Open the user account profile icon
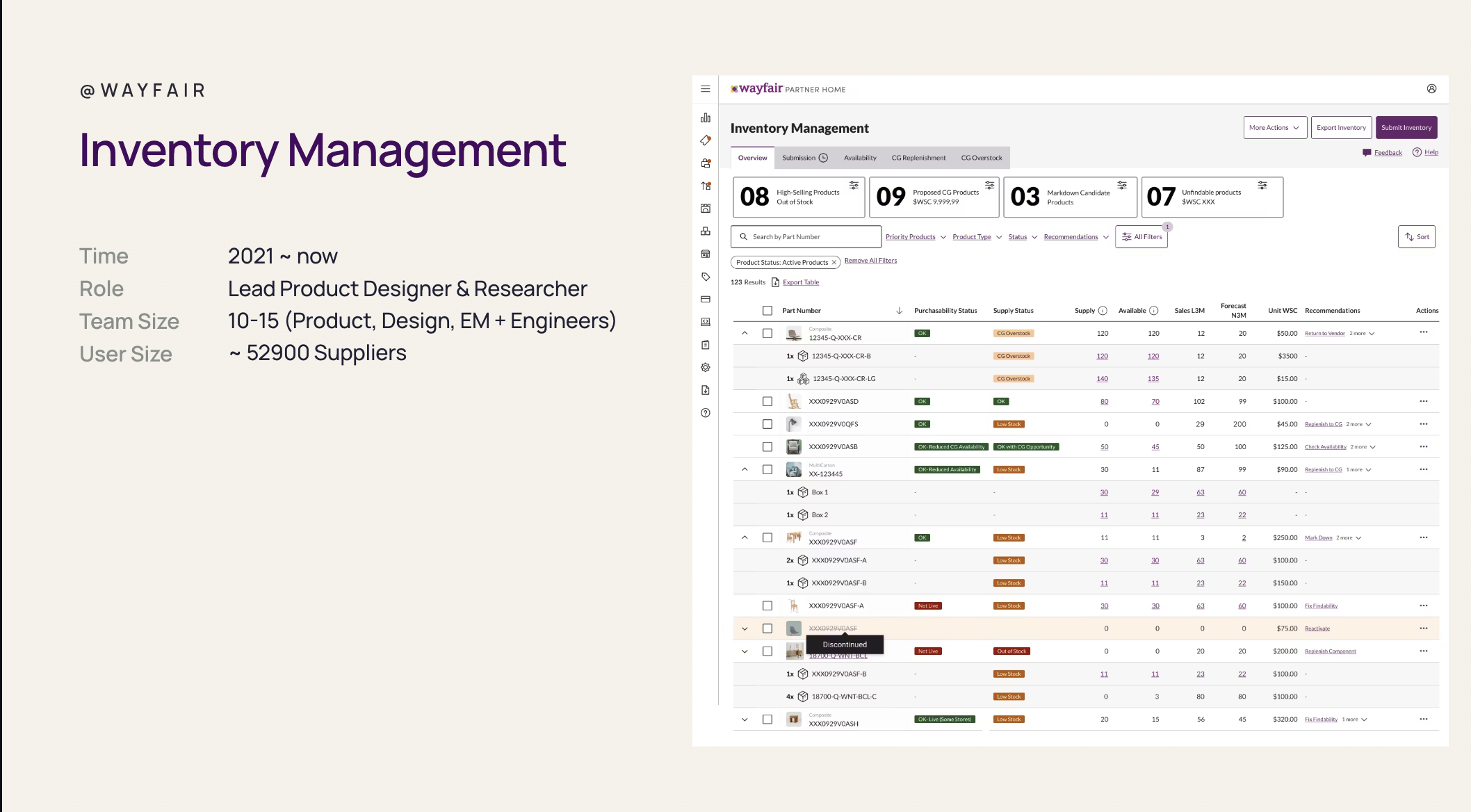1471x812 pixels. pos(1432,89)
